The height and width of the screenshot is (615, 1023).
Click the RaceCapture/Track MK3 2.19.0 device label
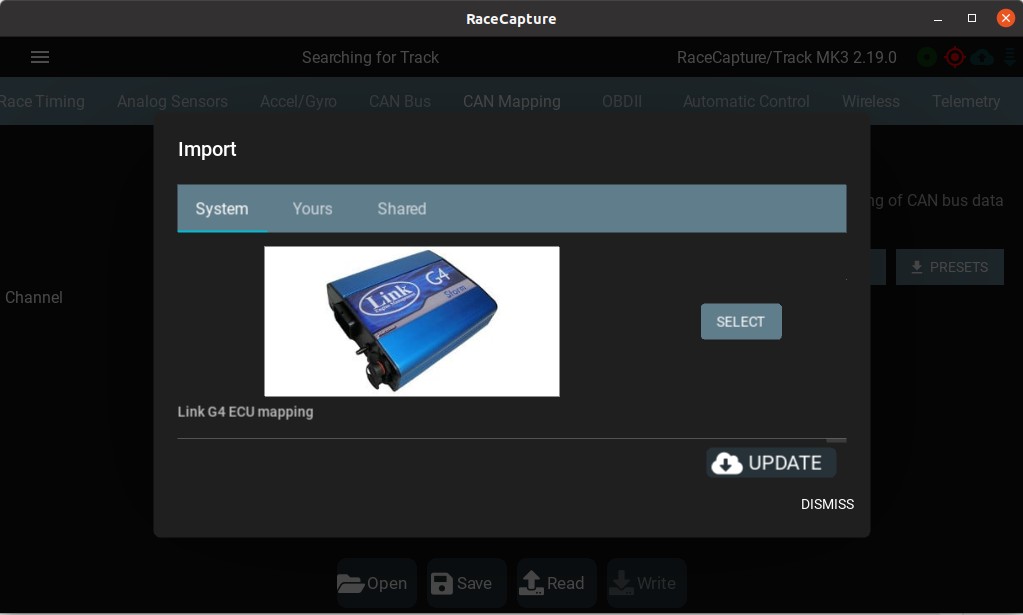click(x=787, y=57)
